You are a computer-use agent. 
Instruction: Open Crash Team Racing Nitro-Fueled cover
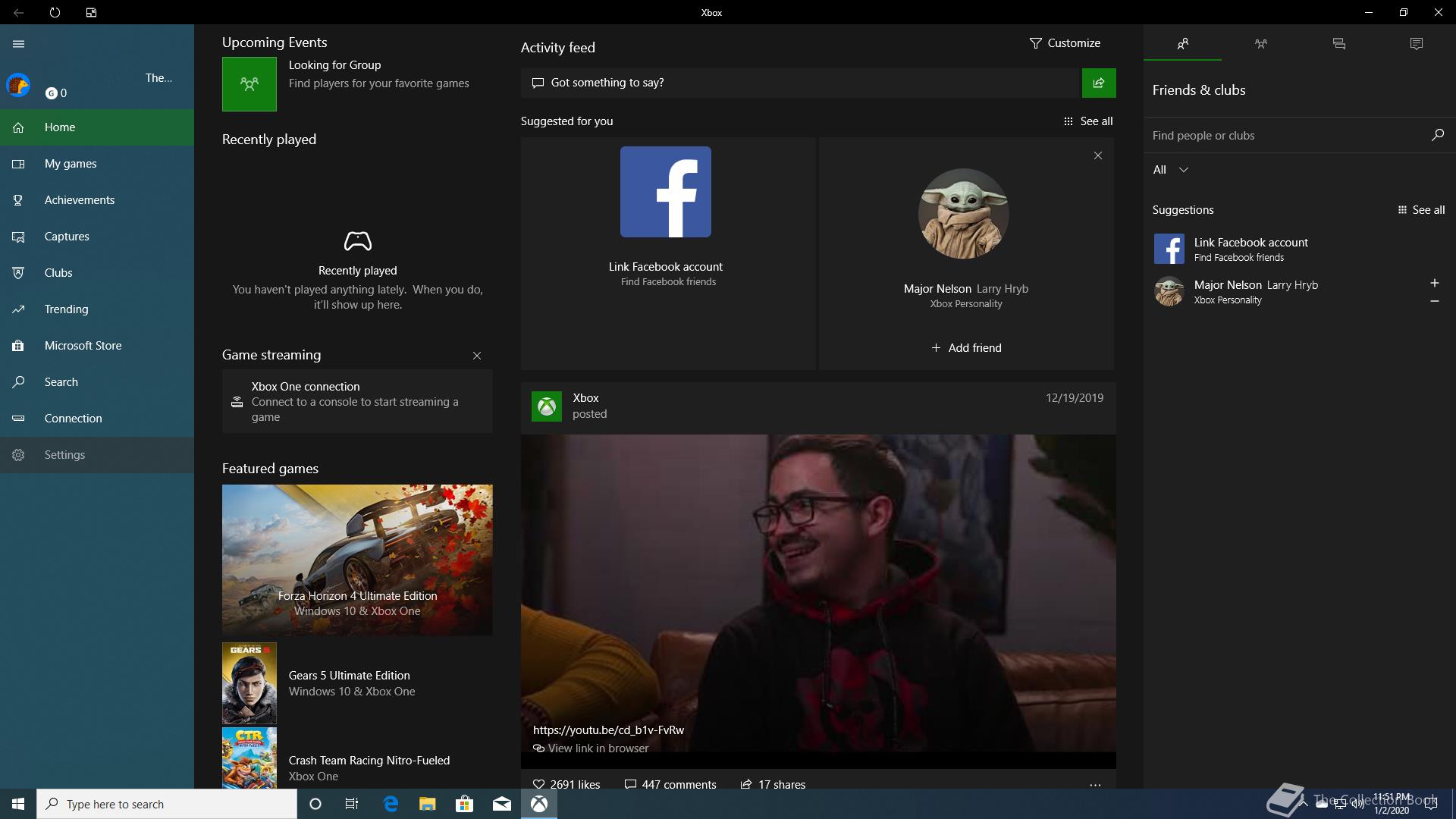click(x=249, y=758)
